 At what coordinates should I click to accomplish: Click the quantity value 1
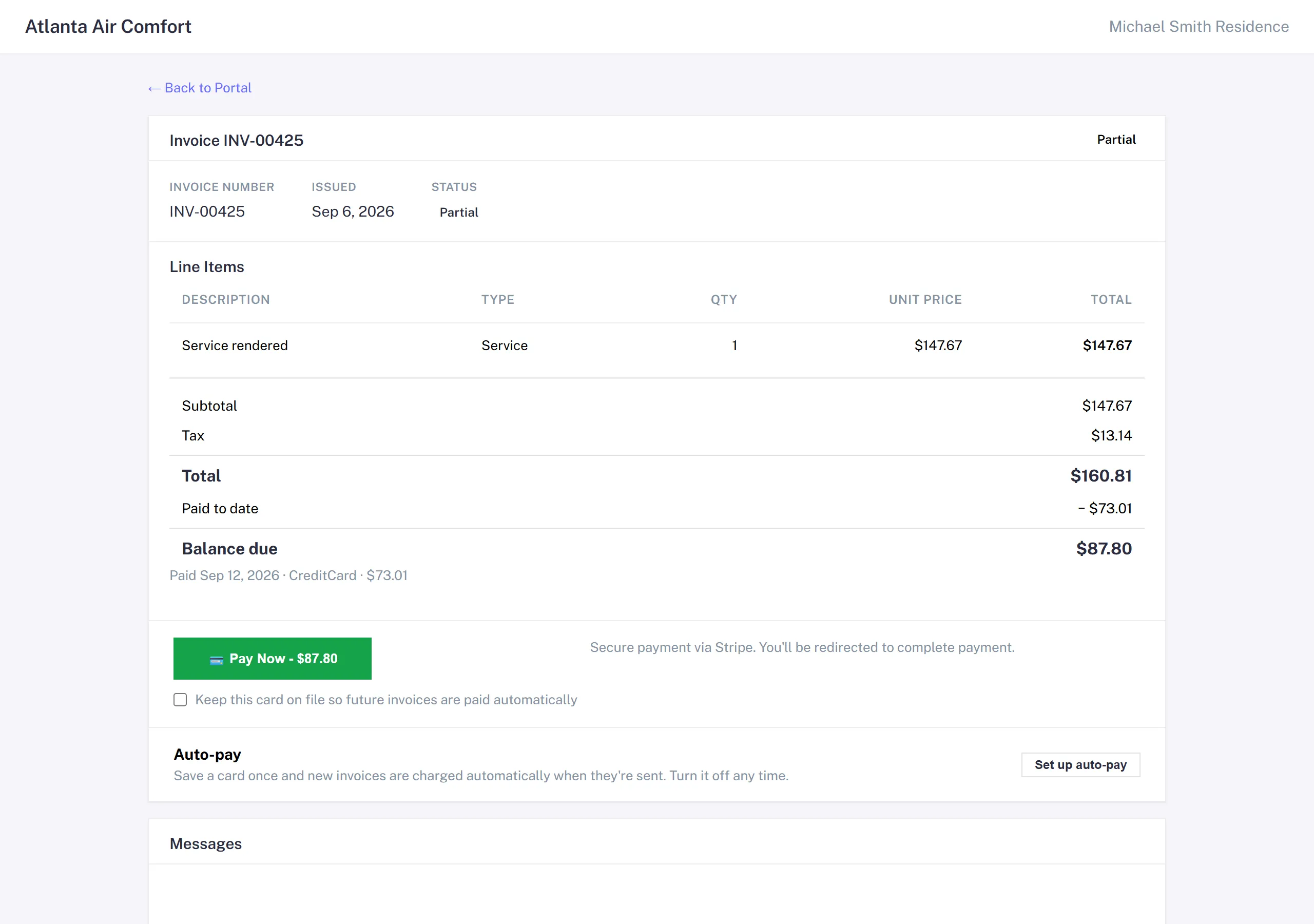click(735, 345)
